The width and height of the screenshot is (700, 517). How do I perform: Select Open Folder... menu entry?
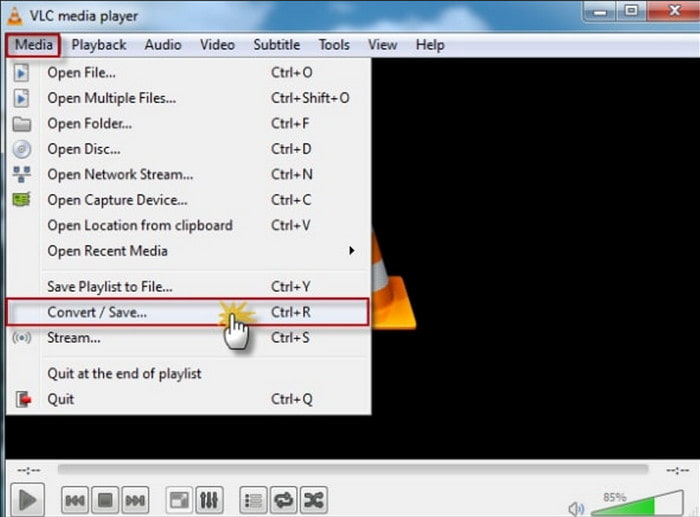188,123
